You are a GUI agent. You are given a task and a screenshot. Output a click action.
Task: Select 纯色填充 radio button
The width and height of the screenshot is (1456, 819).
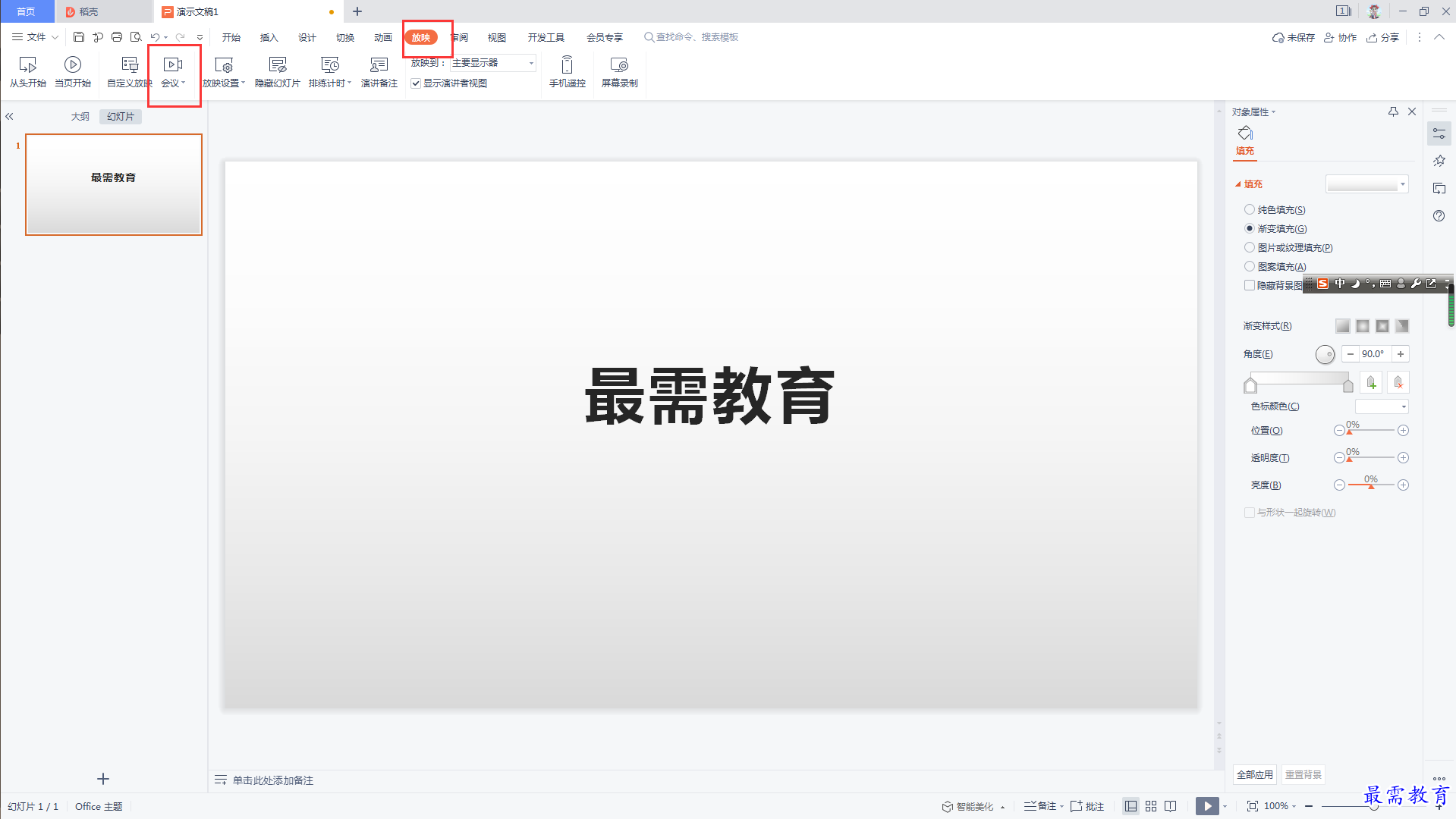coord(1250,209)
